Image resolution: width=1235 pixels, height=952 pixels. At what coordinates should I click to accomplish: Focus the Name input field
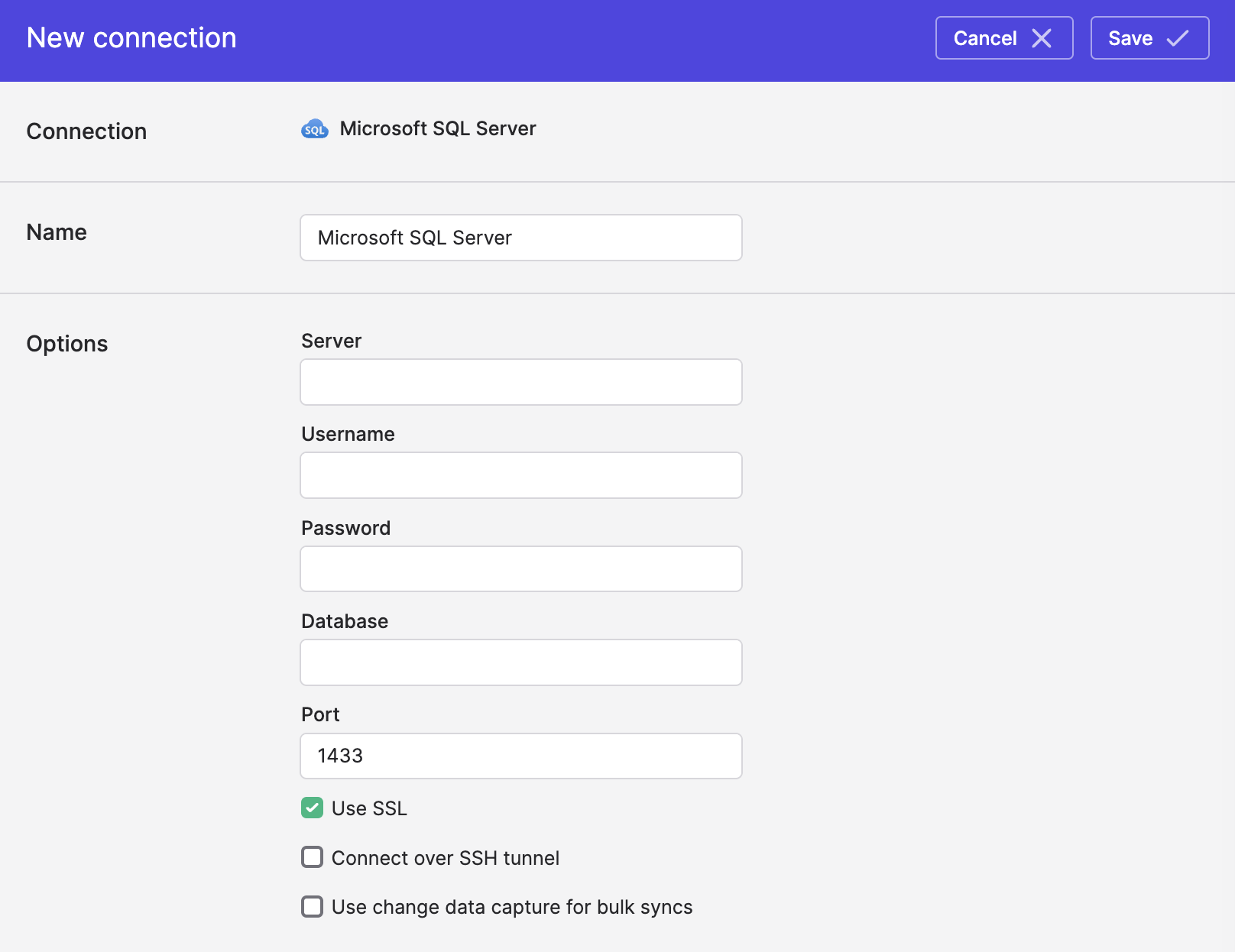click(x=521, y=238)
